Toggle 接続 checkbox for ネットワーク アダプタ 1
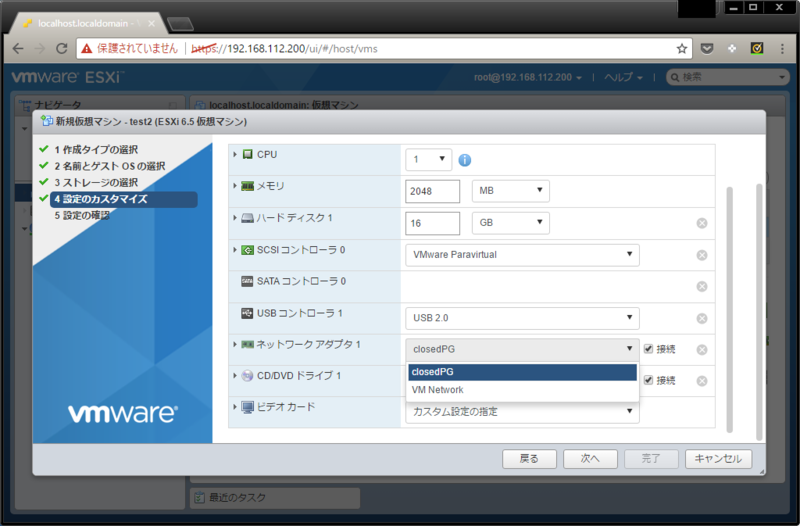The height and width of the screenshot is (526, 800). (x=648, y=349)
